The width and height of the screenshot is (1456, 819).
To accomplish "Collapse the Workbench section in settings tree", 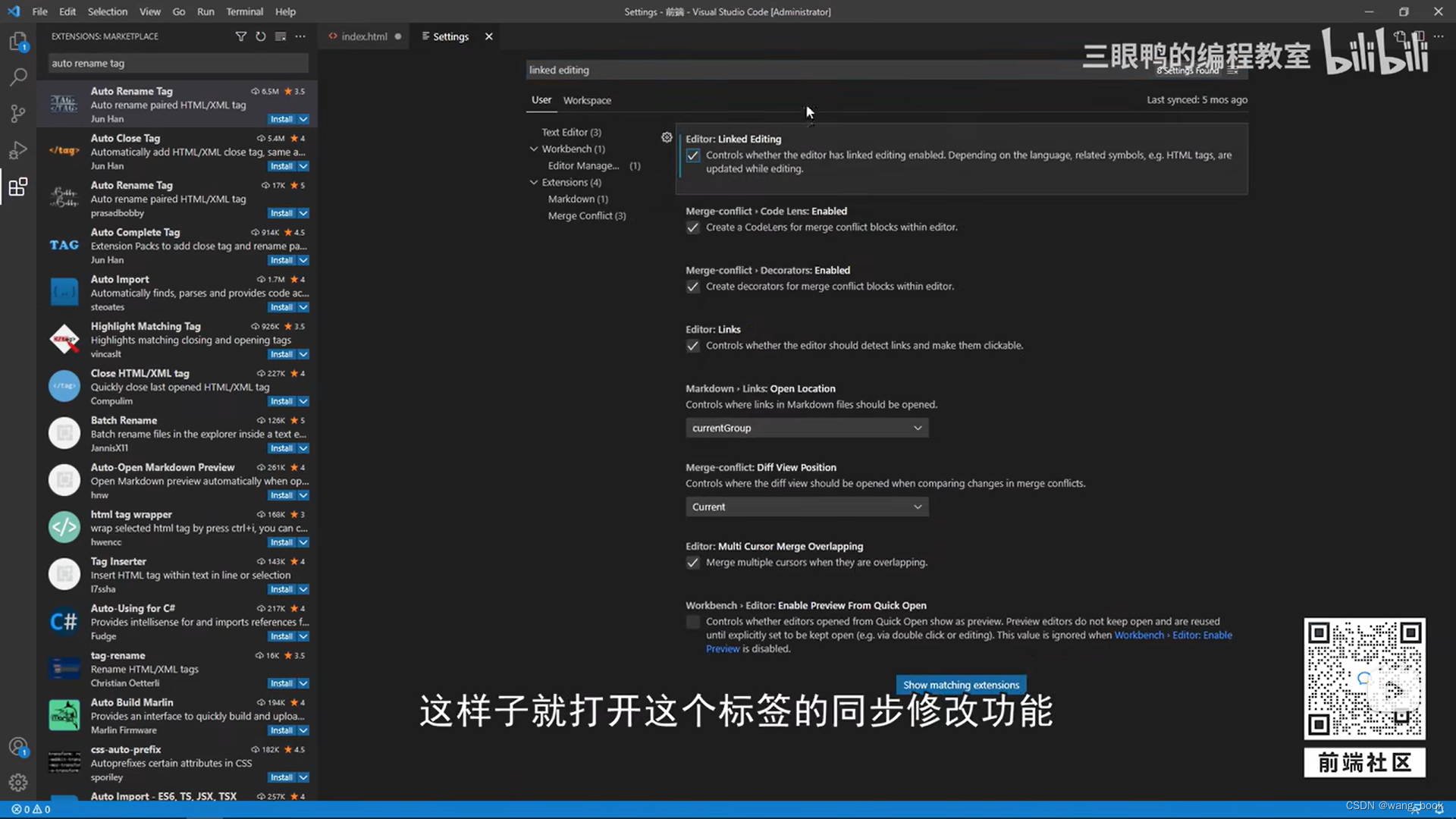I will tap(535, 149).
